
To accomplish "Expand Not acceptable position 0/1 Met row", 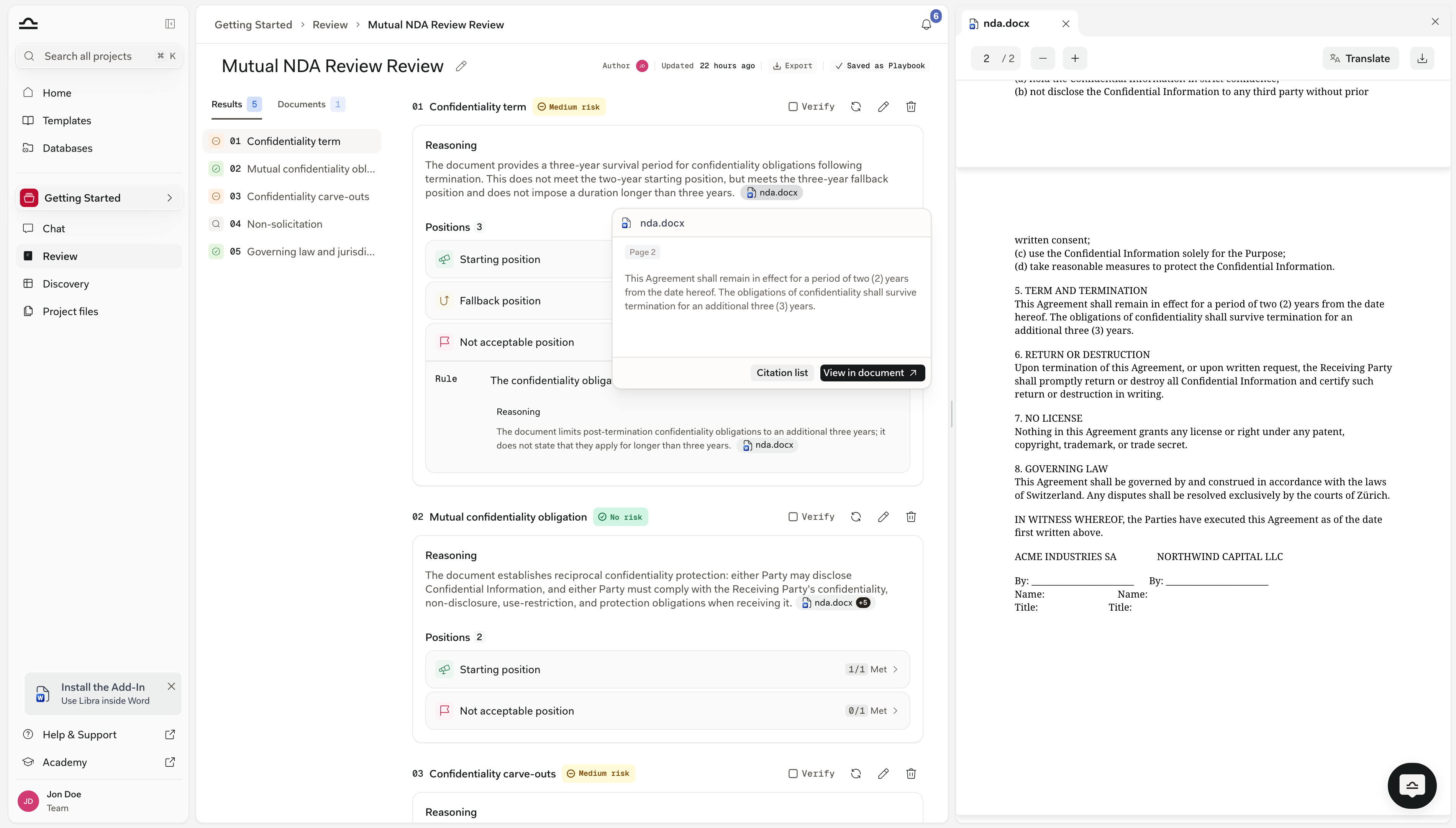I will [667, 711].
